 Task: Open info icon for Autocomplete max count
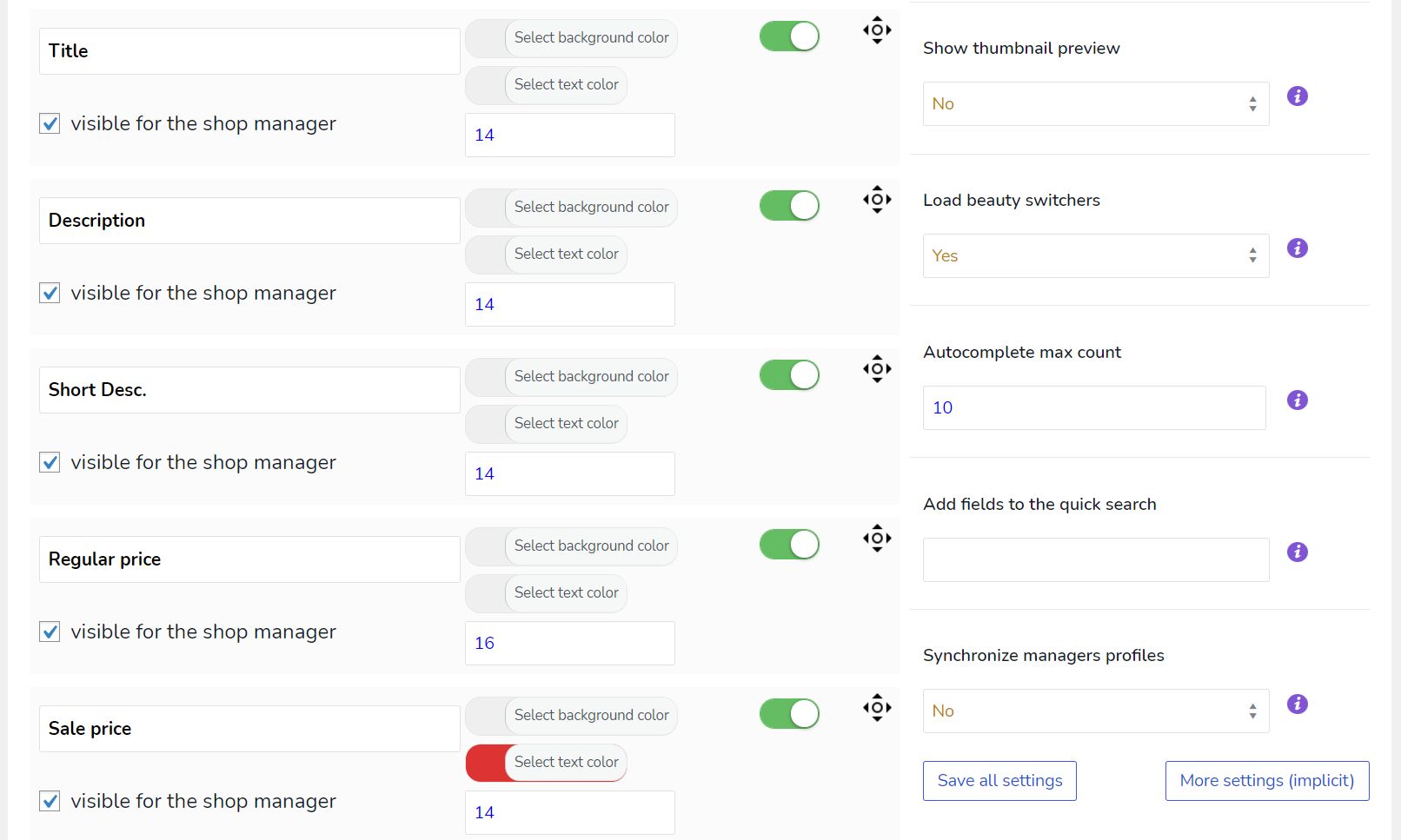click(1297, 400)
